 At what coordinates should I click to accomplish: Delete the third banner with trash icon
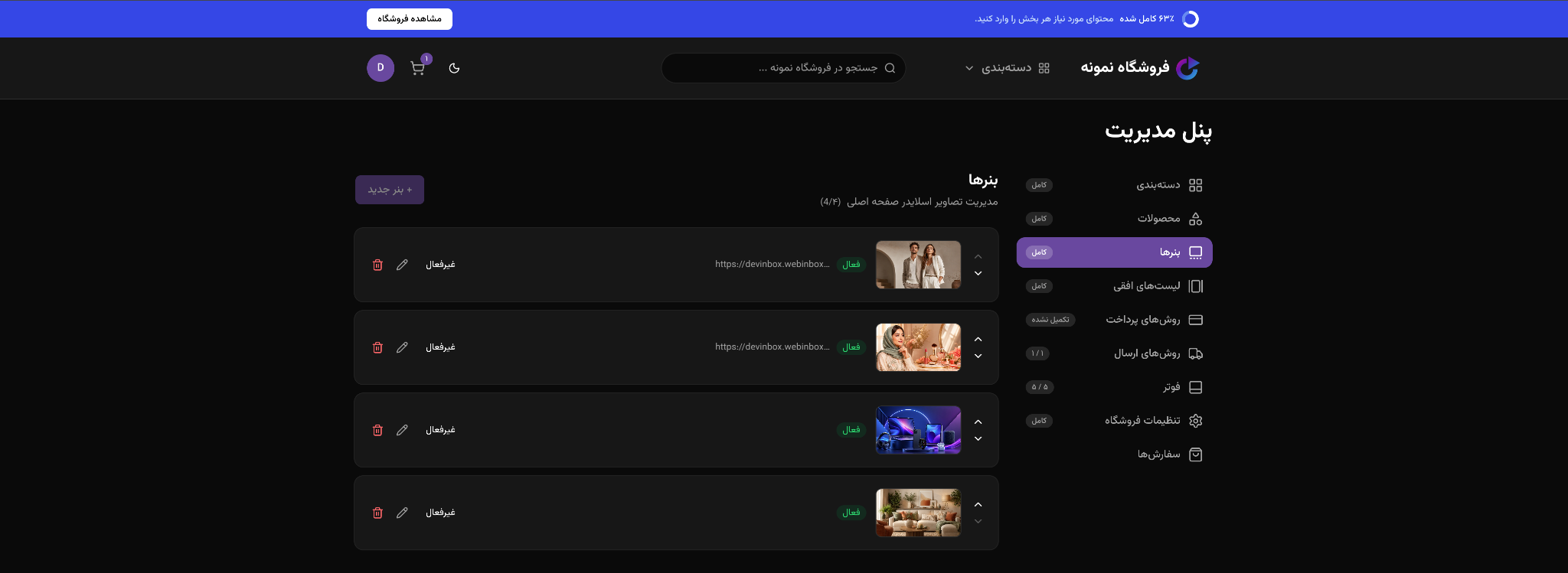click(377, 430)
